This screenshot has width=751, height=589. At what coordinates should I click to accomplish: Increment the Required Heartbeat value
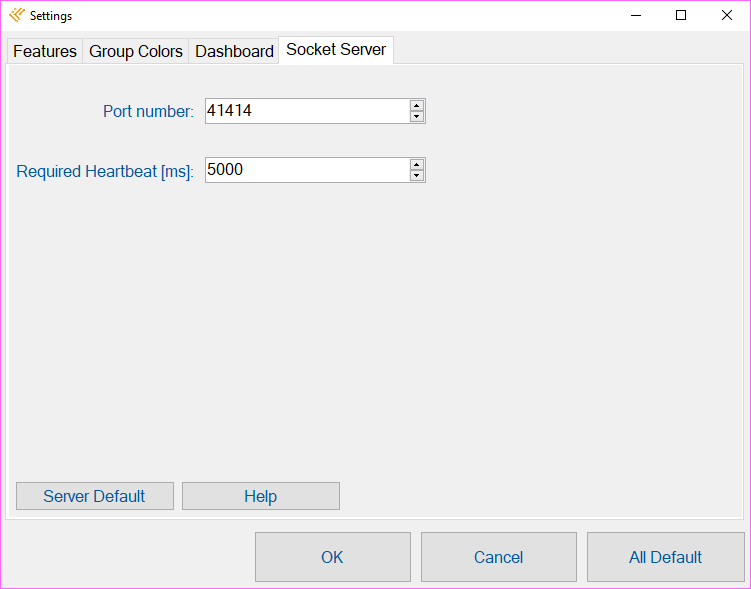pyautogui.click(x=417, y=165)
